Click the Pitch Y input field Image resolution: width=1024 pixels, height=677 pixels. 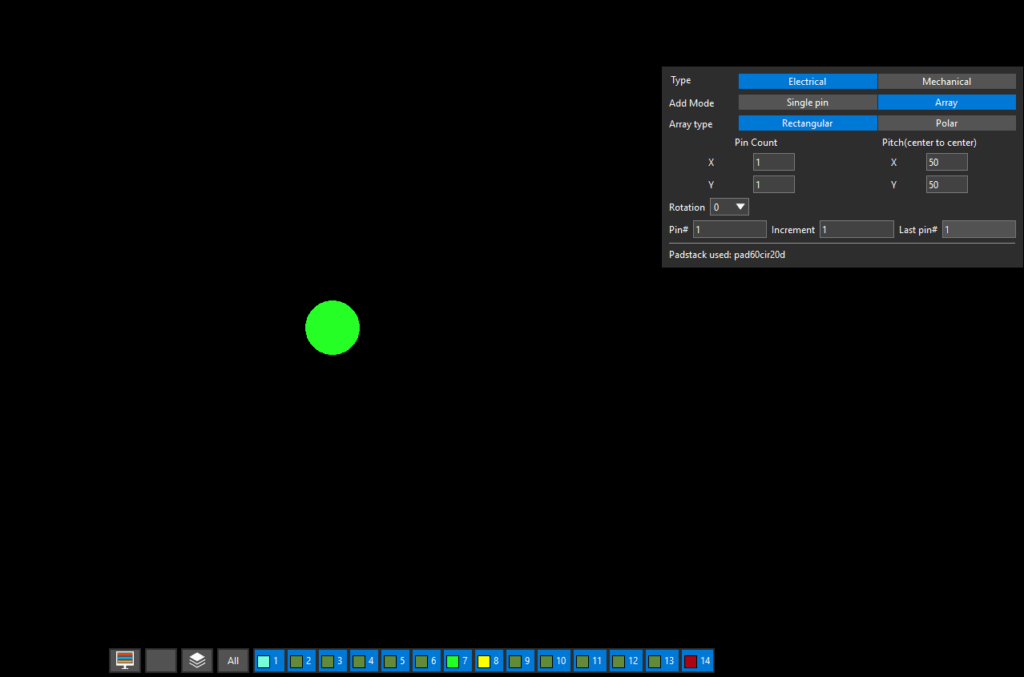[x=946, y=185]
